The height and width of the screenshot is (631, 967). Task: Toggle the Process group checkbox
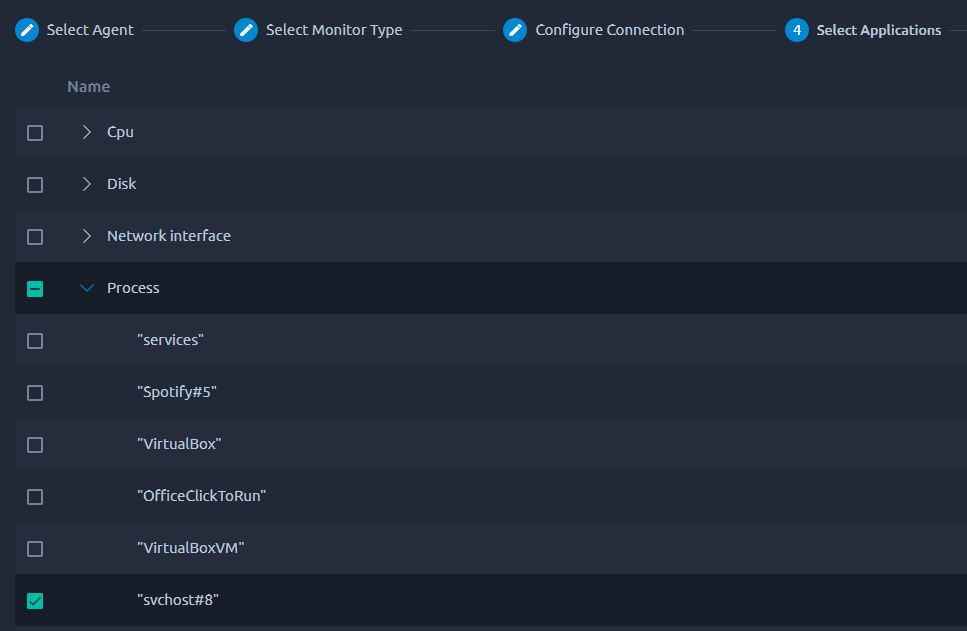(x=35, y=289)
